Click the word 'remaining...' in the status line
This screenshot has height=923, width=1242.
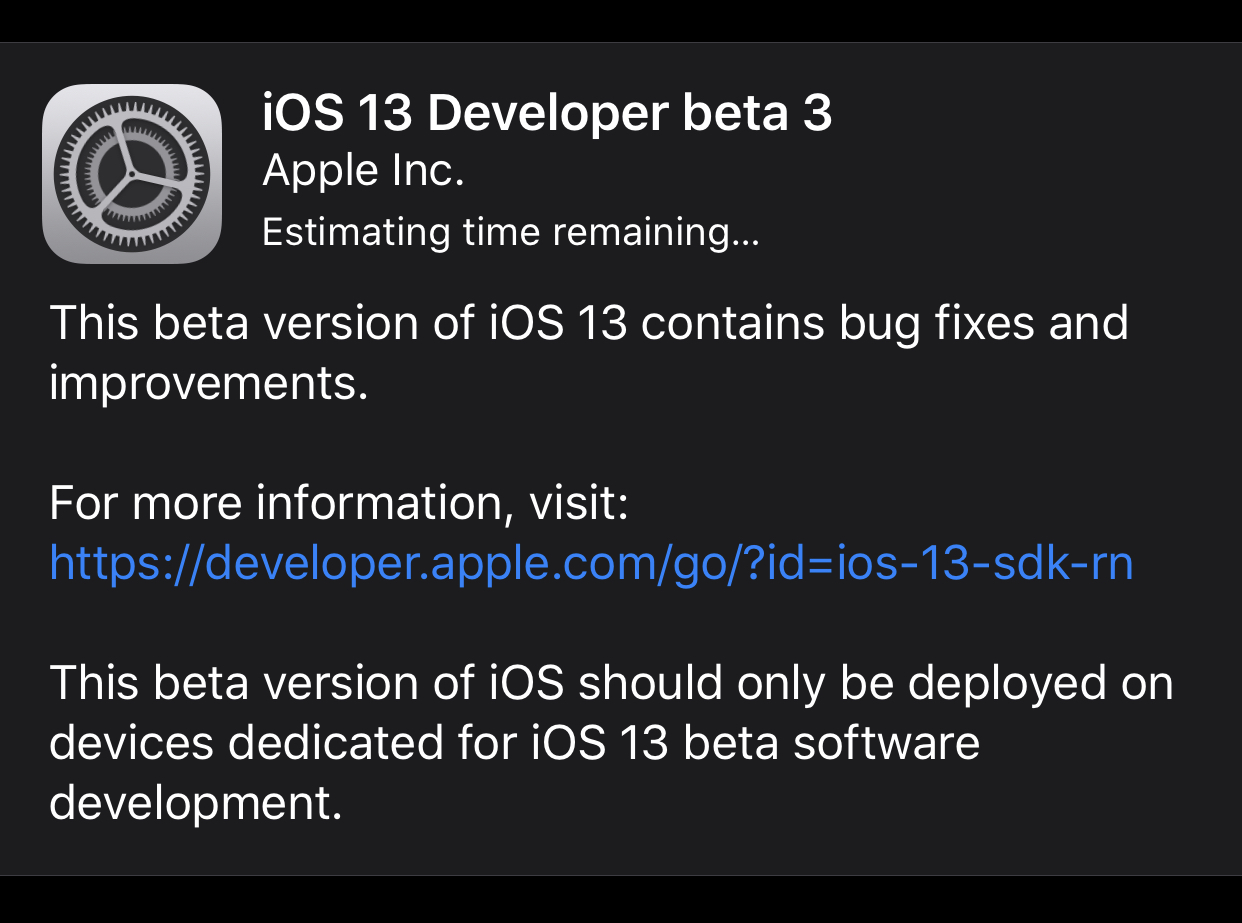click(656, 232)
